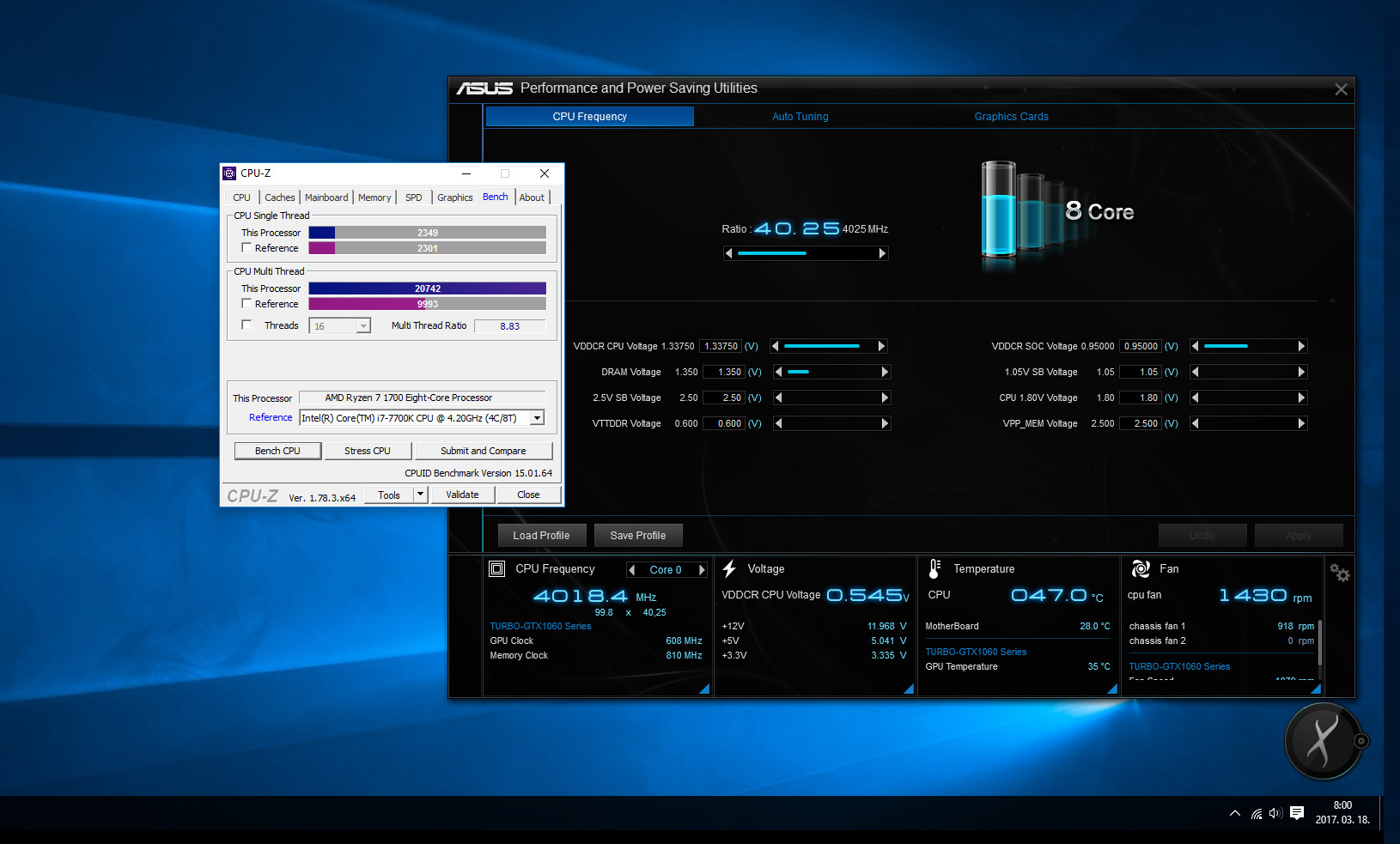Screen dimensions: 1400x844
Task: Click the DRAM Voltage input field 1.350
Action: point(723,372)
